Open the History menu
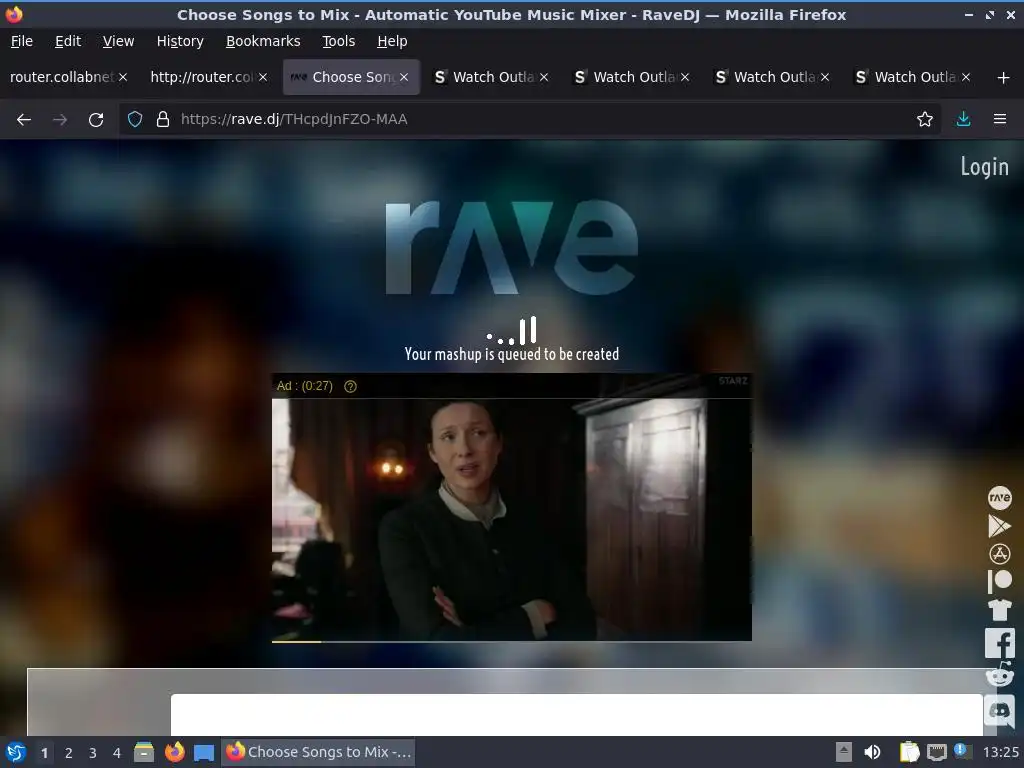The width and height of the screenshot is (1024, 768). pyautogui.click(x=180, y=41)
